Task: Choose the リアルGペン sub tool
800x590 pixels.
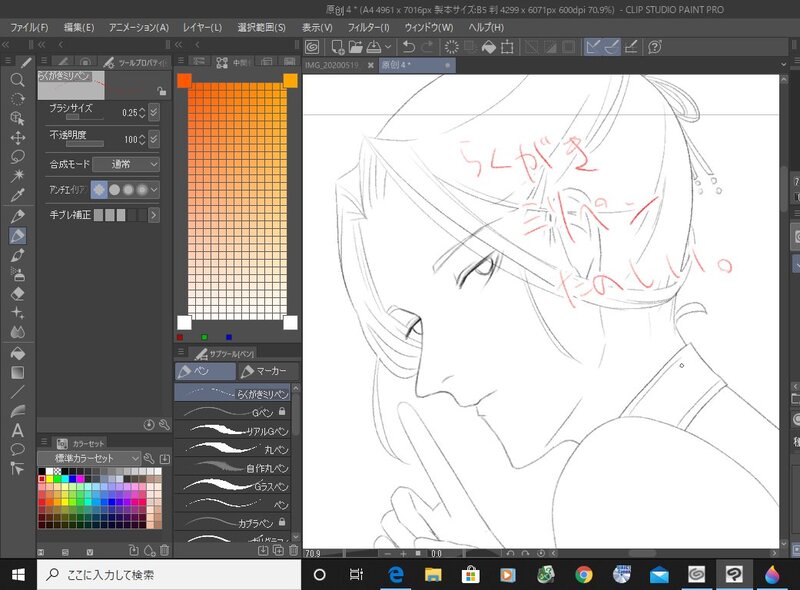Action: (235, 431)
